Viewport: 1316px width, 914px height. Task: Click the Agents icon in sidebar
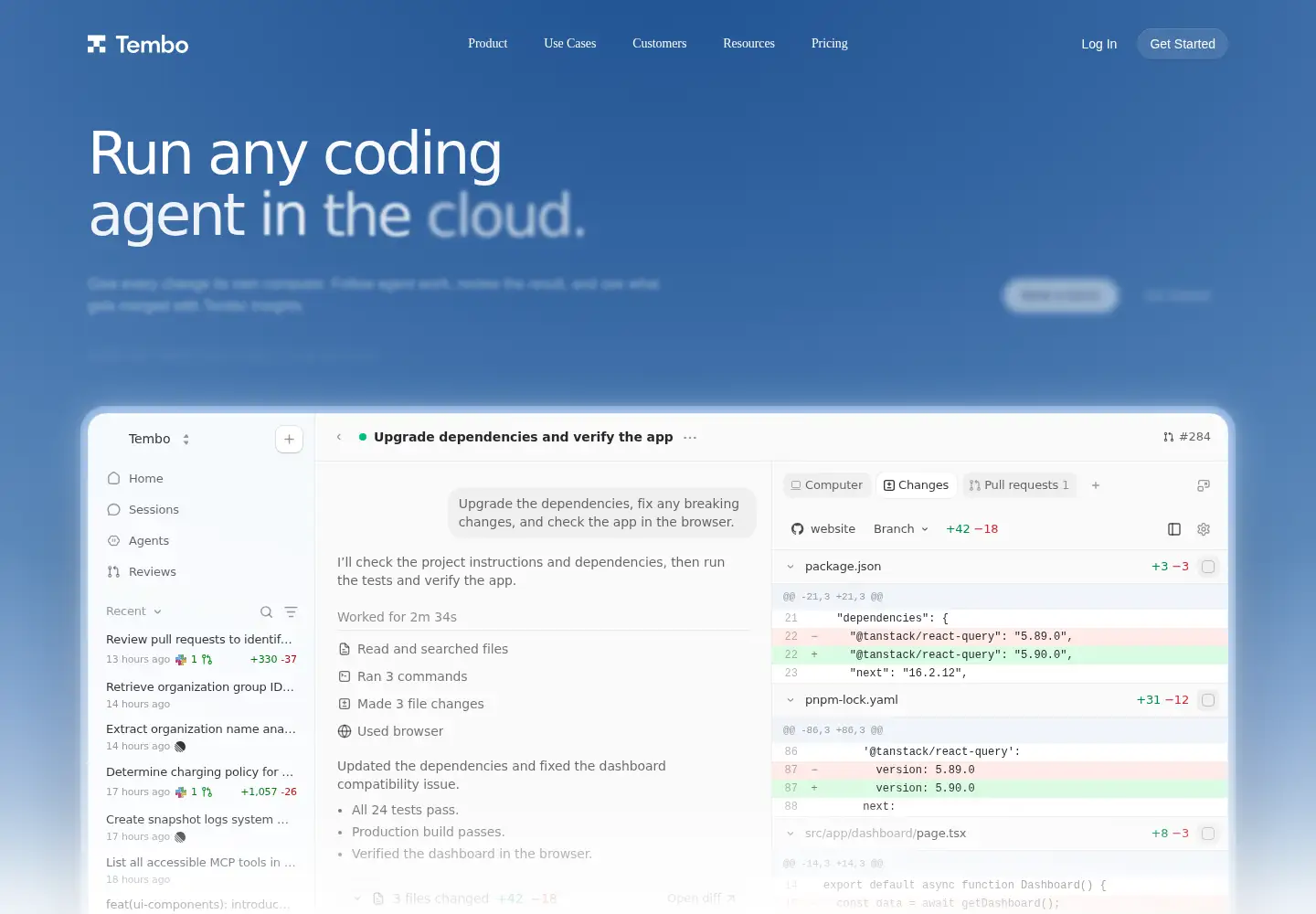(x=114, y=540)
